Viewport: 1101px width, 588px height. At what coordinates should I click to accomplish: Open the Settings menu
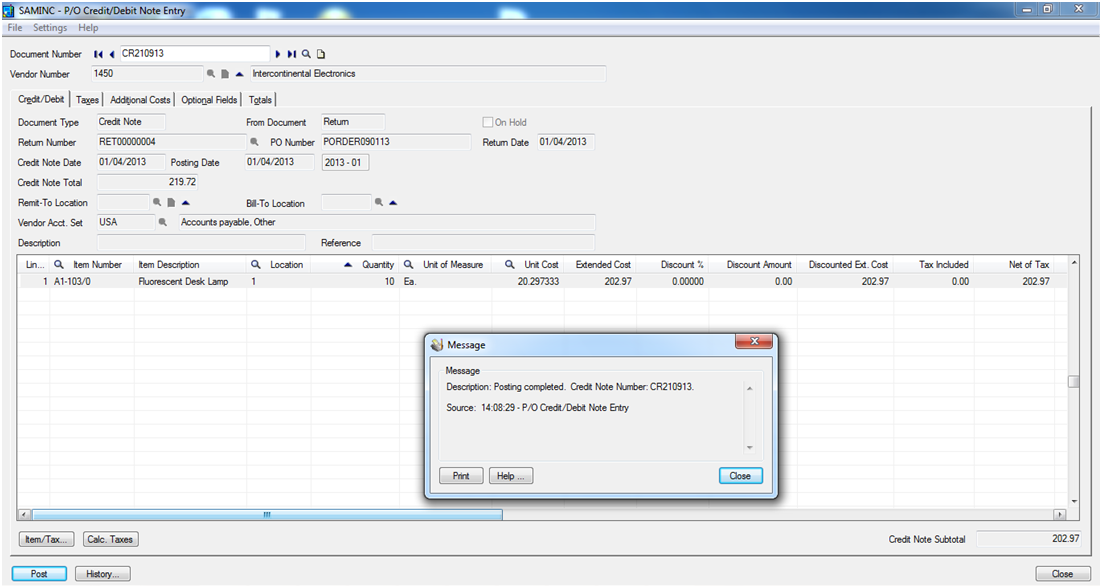(50, 28)
